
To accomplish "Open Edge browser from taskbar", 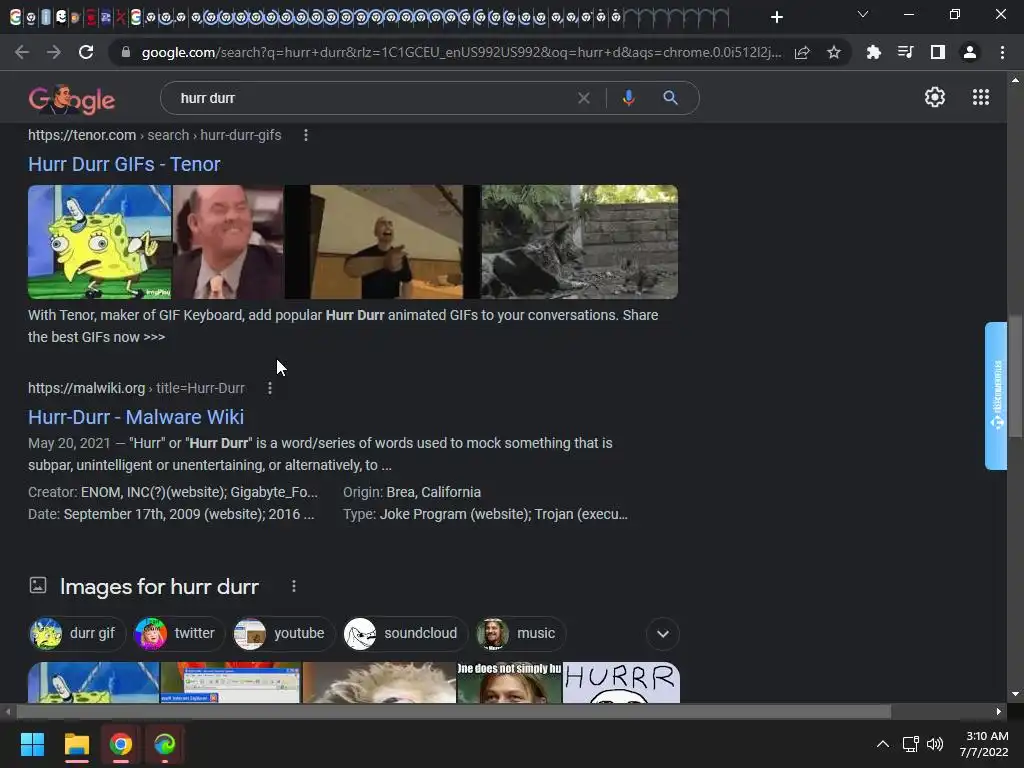I will tap(165, 744).
